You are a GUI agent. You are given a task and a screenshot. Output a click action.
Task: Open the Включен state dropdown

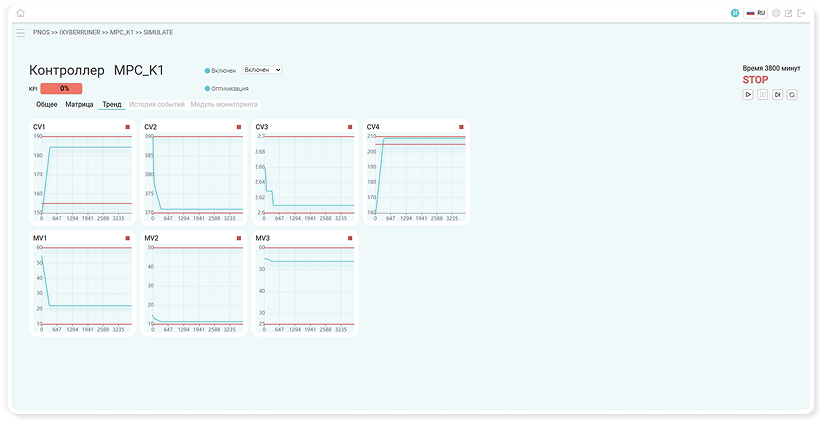point(263,70)
